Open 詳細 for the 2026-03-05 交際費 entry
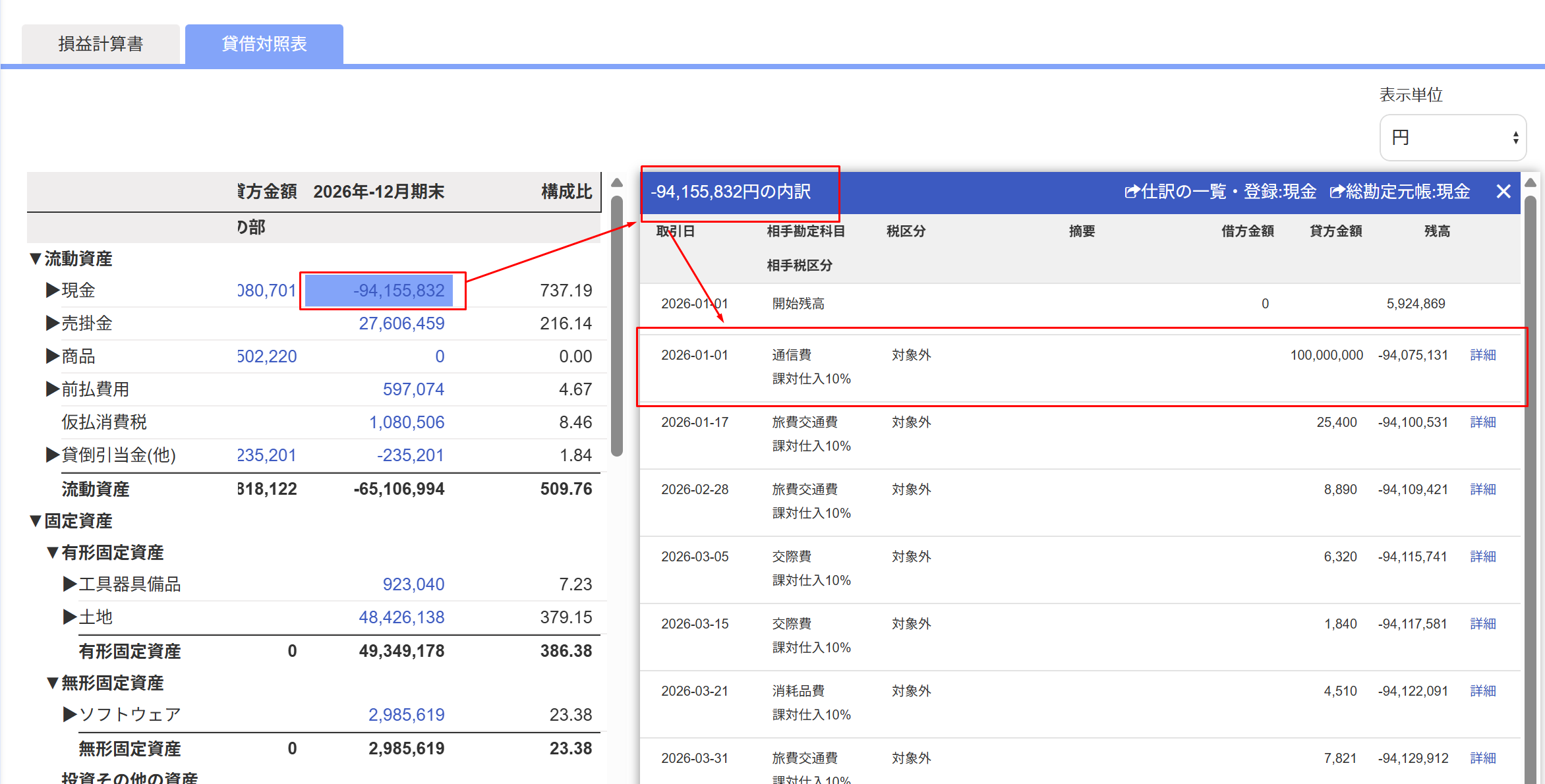1545x784 pixels. point(1483,557)
